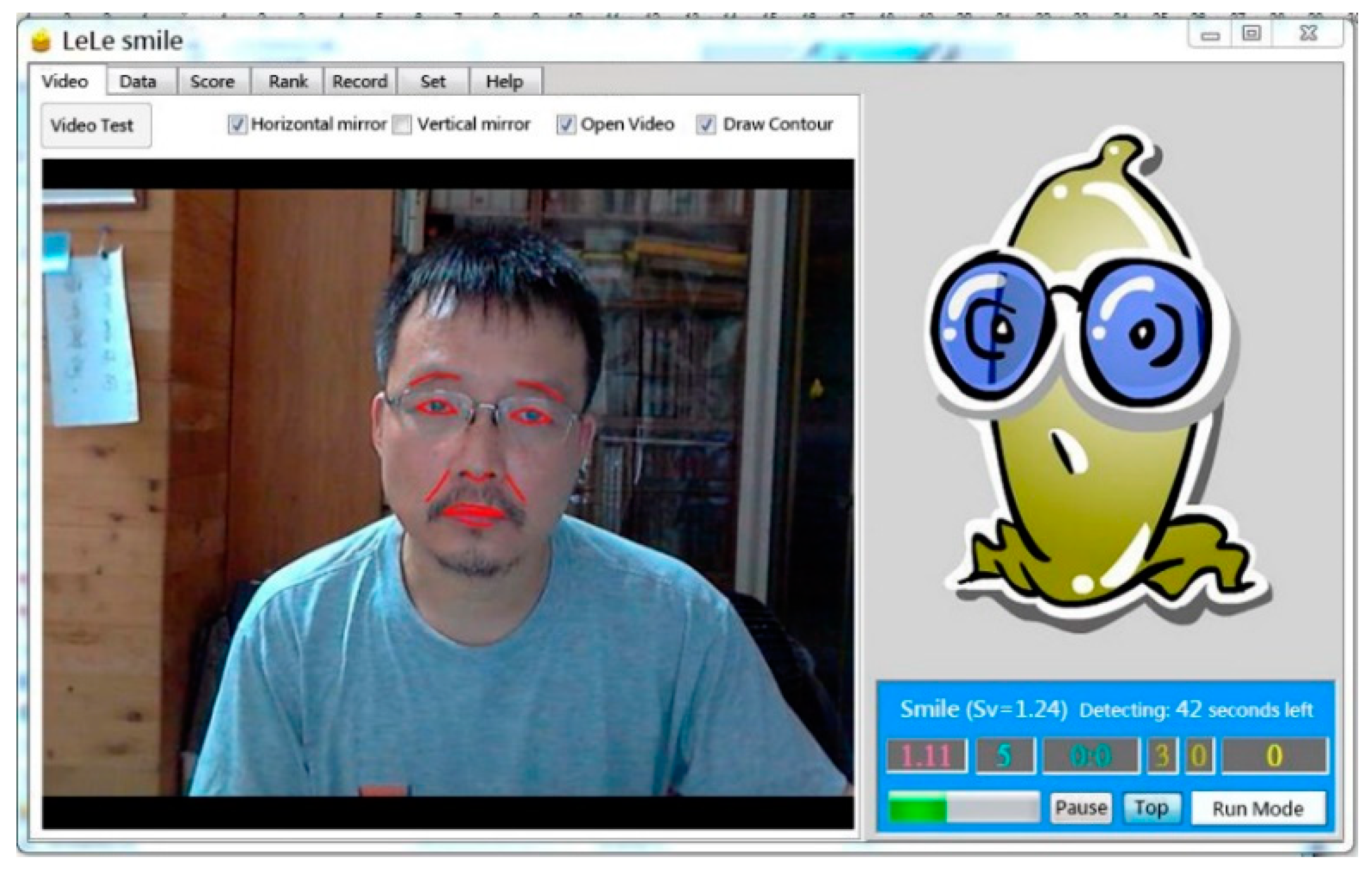Screen dimensions: 1372x869
Task: Maximize the LeLe smile window
Action: (1251, 33)
